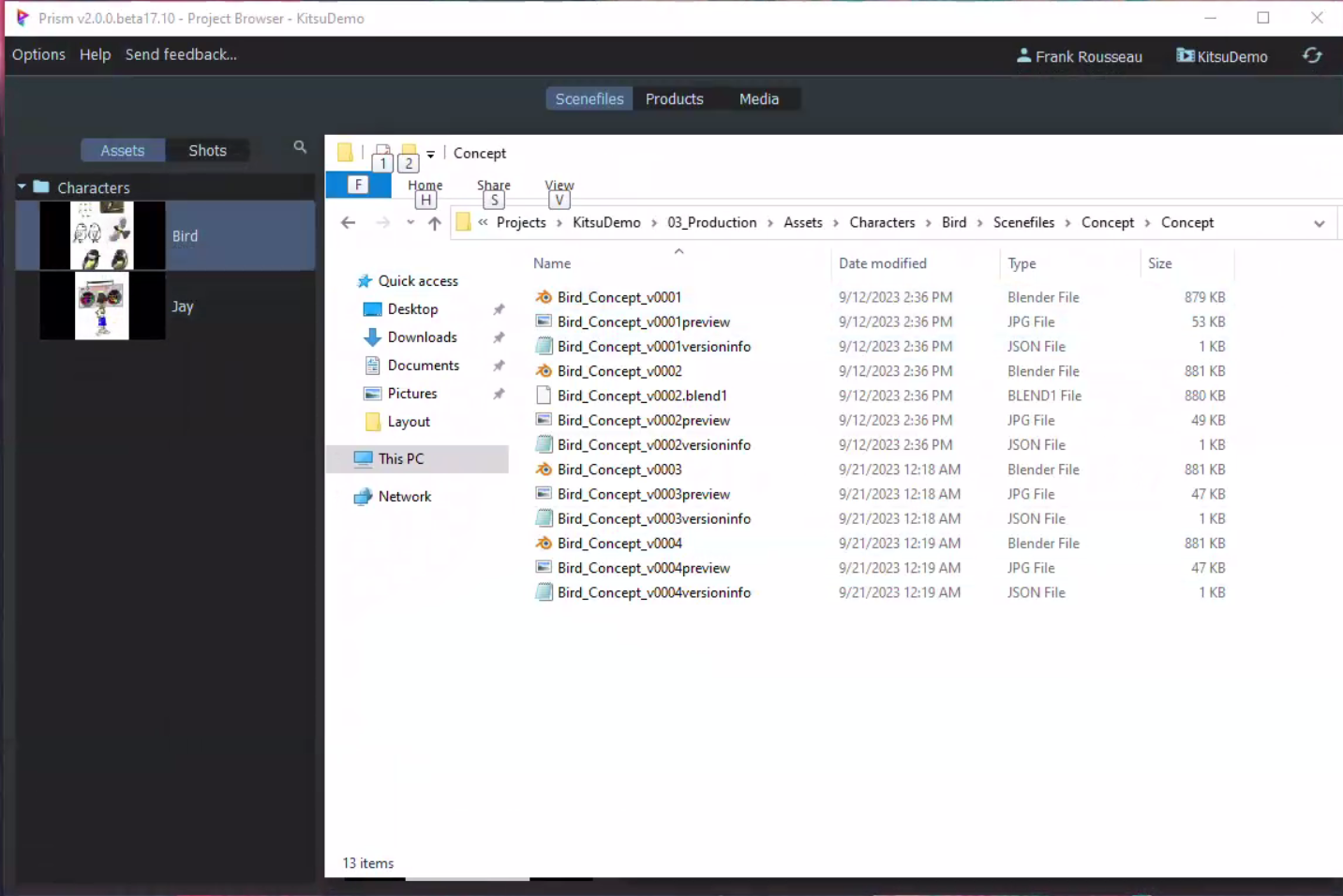Sort files by the Size column header
1343x896 pixels.
[1160, 263]
